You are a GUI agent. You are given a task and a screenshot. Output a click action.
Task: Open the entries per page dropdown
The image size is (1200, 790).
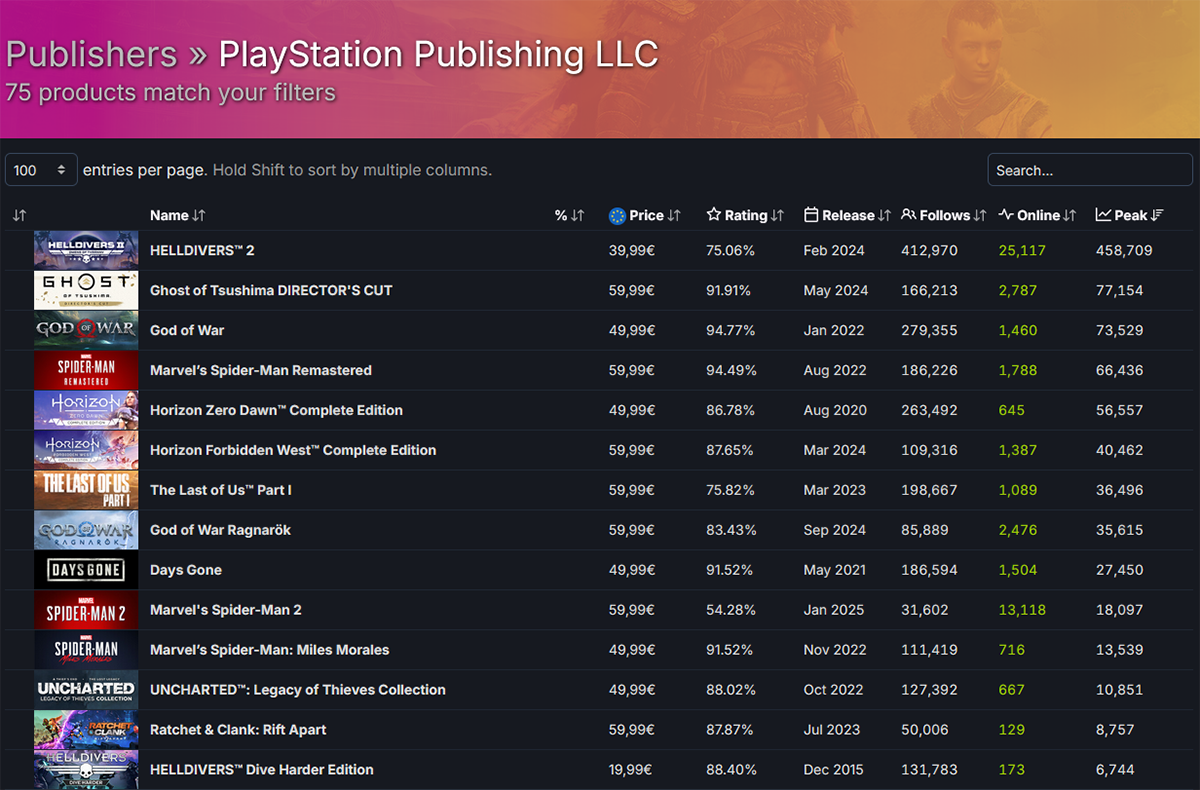[x=41, y=170]
